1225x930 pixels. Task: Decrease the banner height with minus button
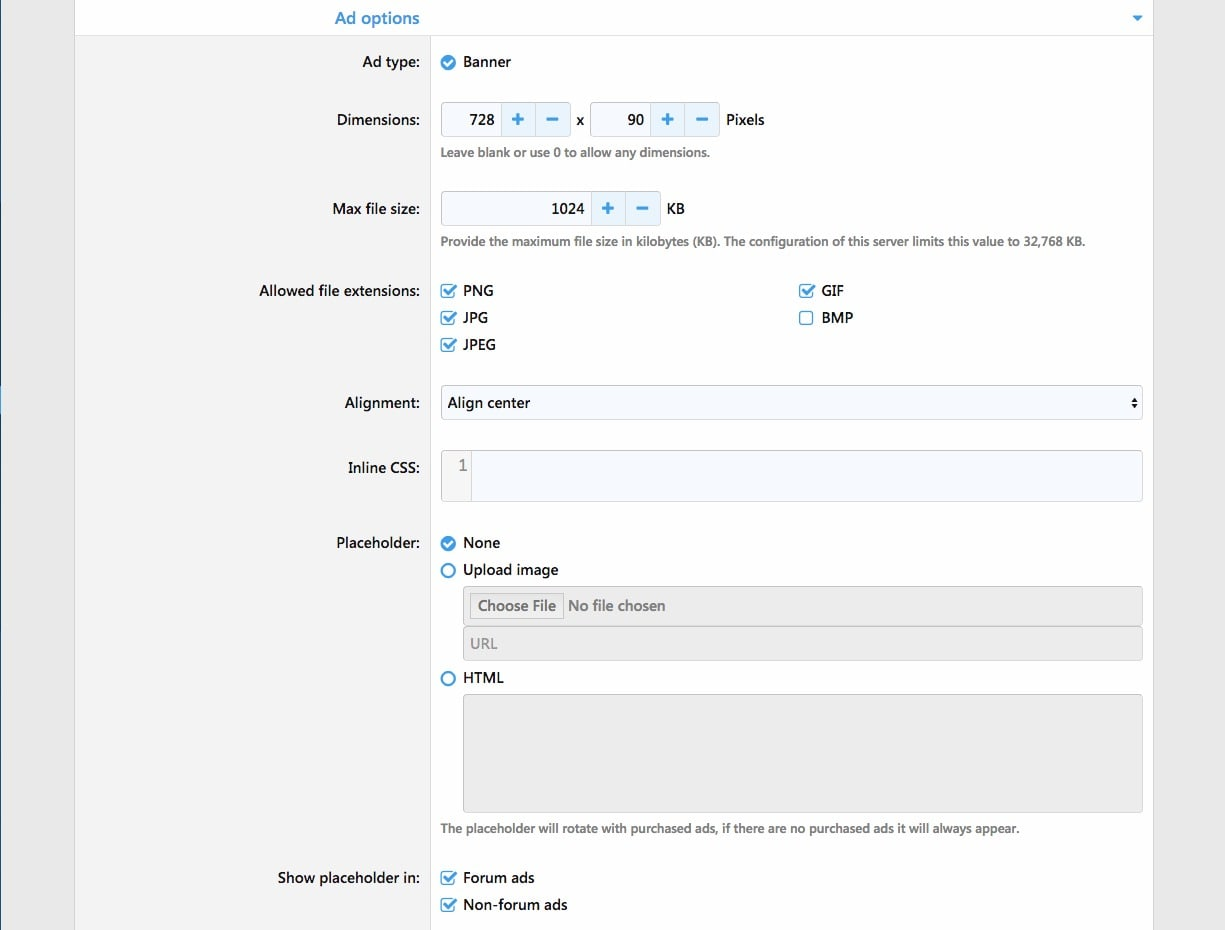pos(703,120)
